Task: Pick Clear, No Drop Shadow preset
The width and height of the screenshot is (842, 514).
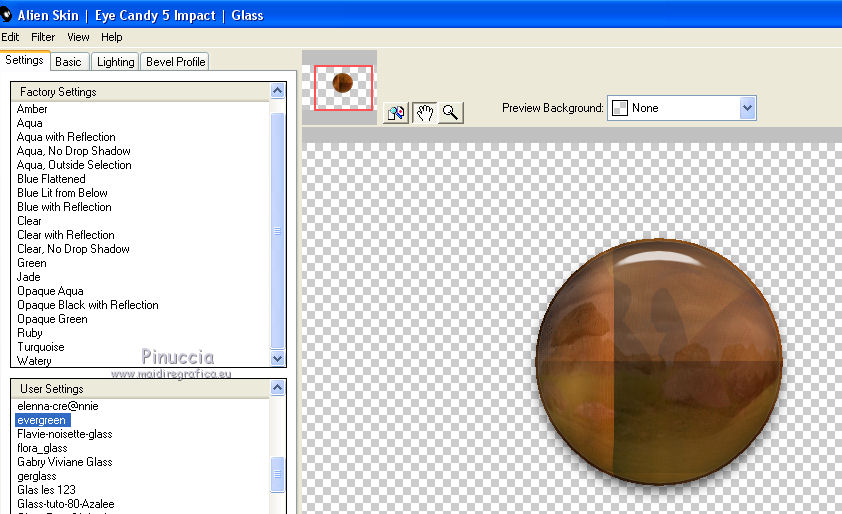Action: click(x=73, y=249)
